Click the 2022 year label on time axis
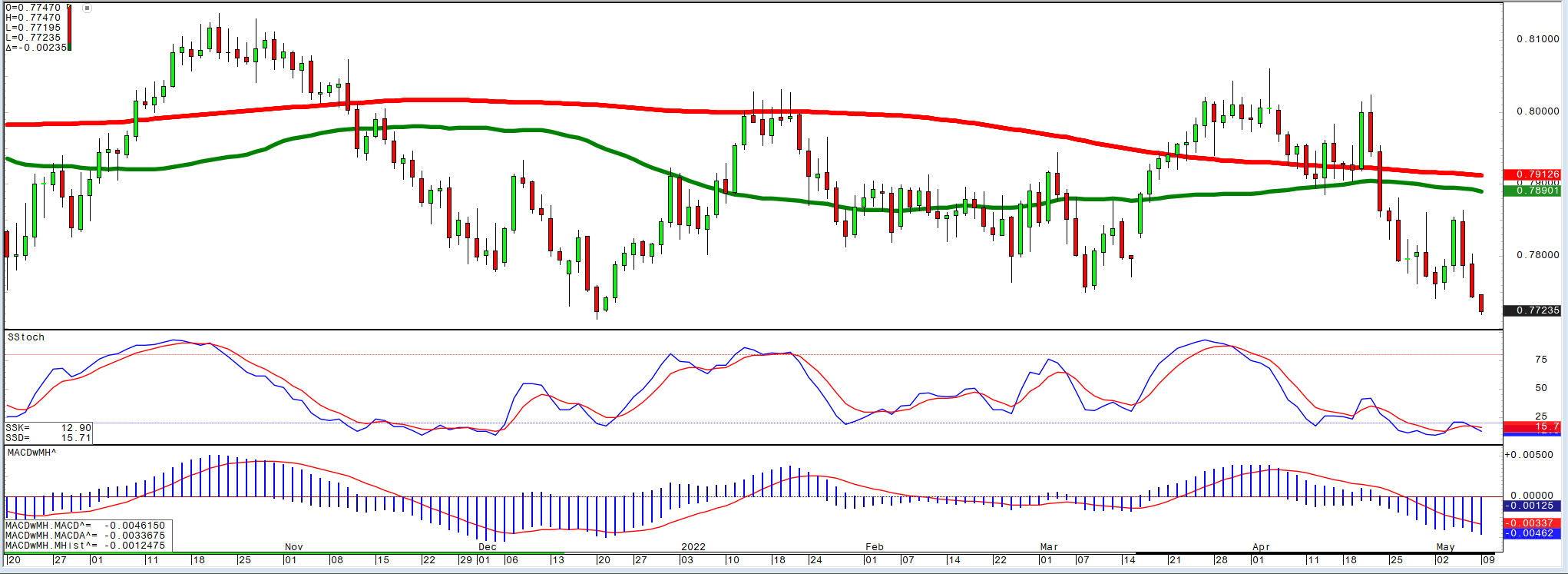1568x574 pixels. click(693, 547)
